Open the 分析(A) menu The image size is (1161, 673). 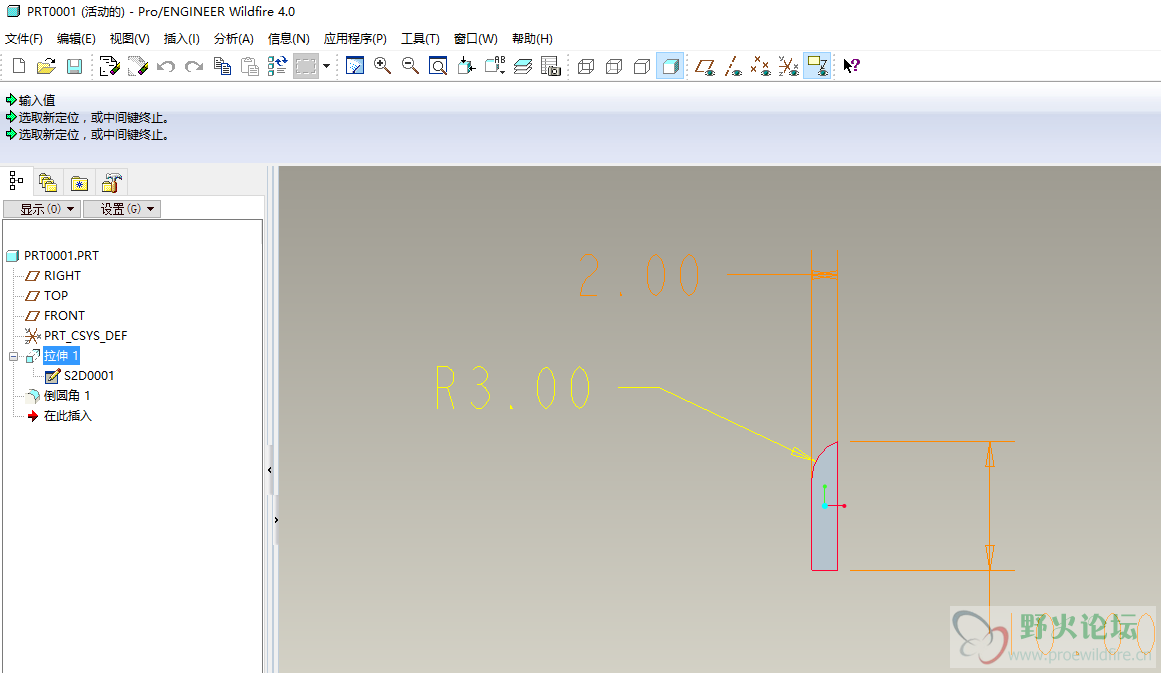coord(233,39)
